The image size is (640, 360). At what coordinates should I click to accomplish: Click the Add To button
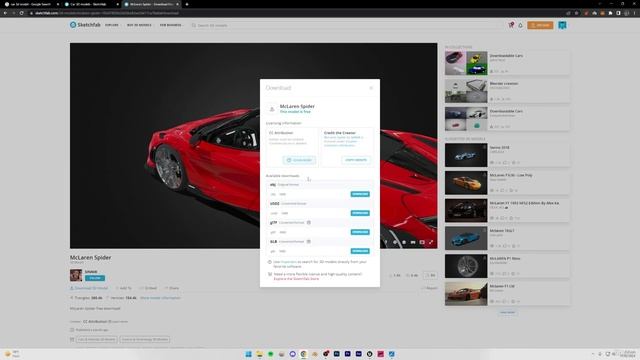point(124,288)
